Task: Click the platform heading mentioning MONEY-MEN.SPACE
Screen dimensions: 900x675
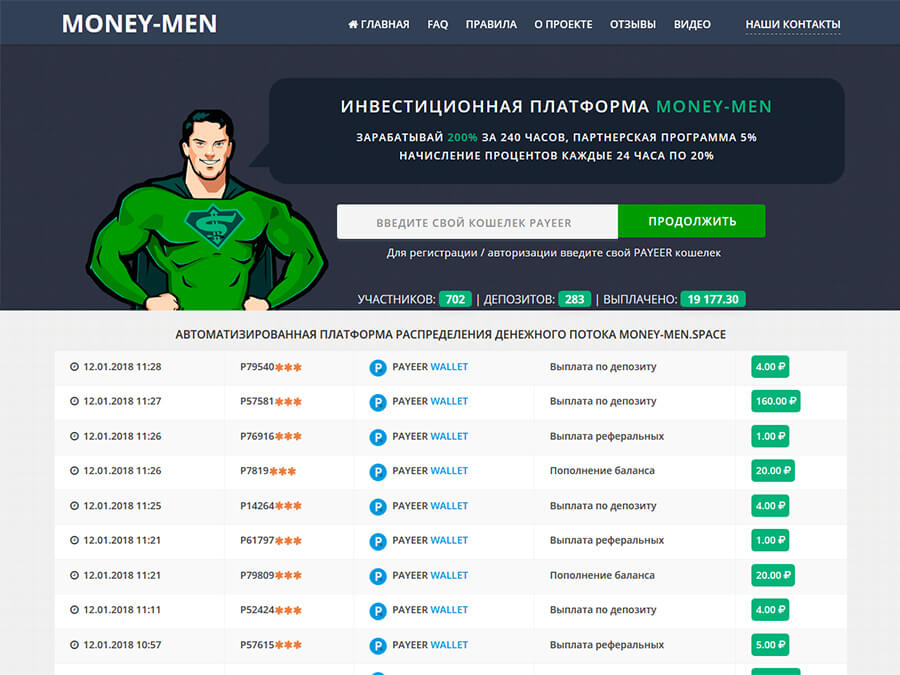Action: (451, 335)
